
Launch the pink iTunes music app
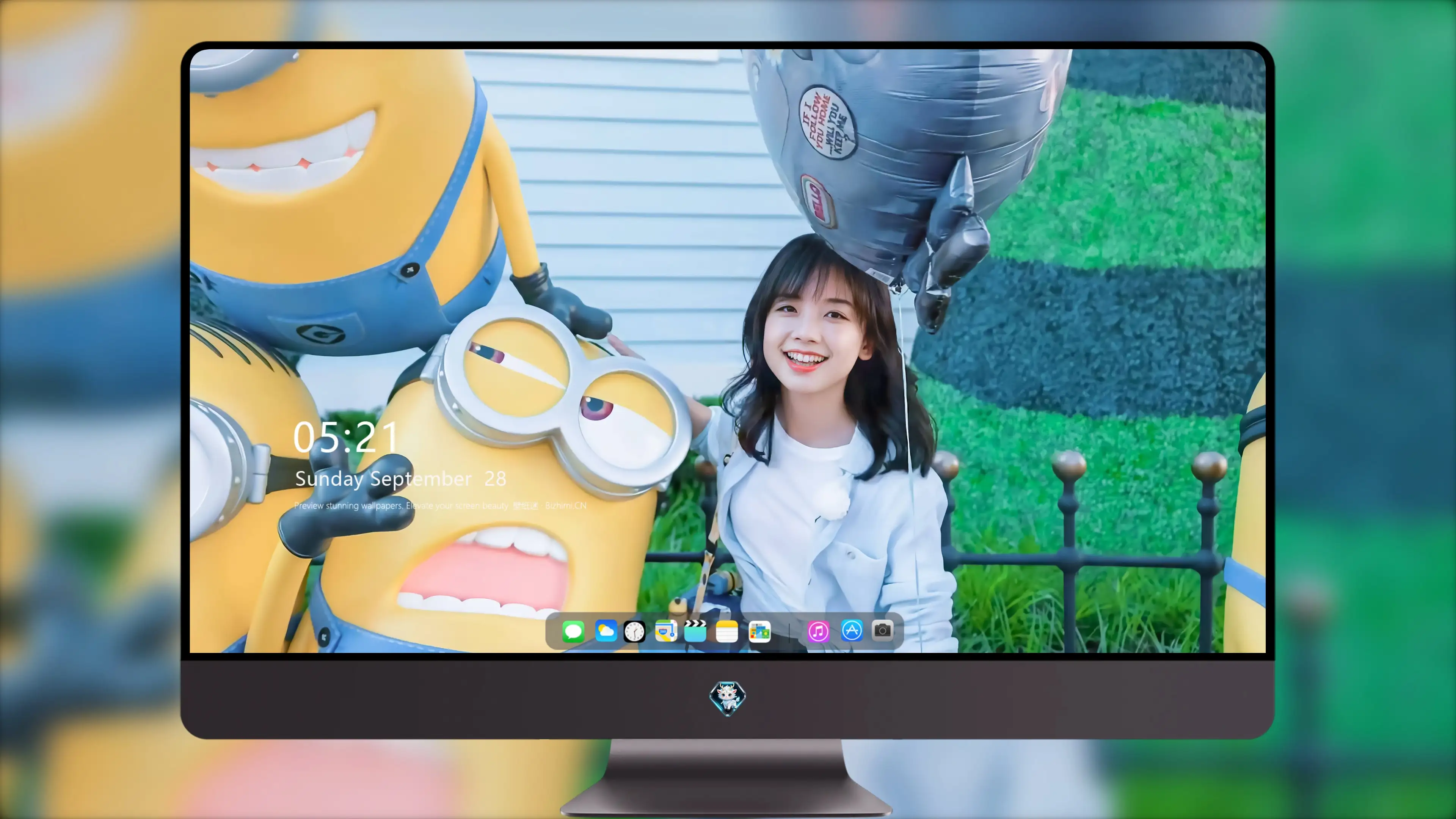click(x=818, y=631)
